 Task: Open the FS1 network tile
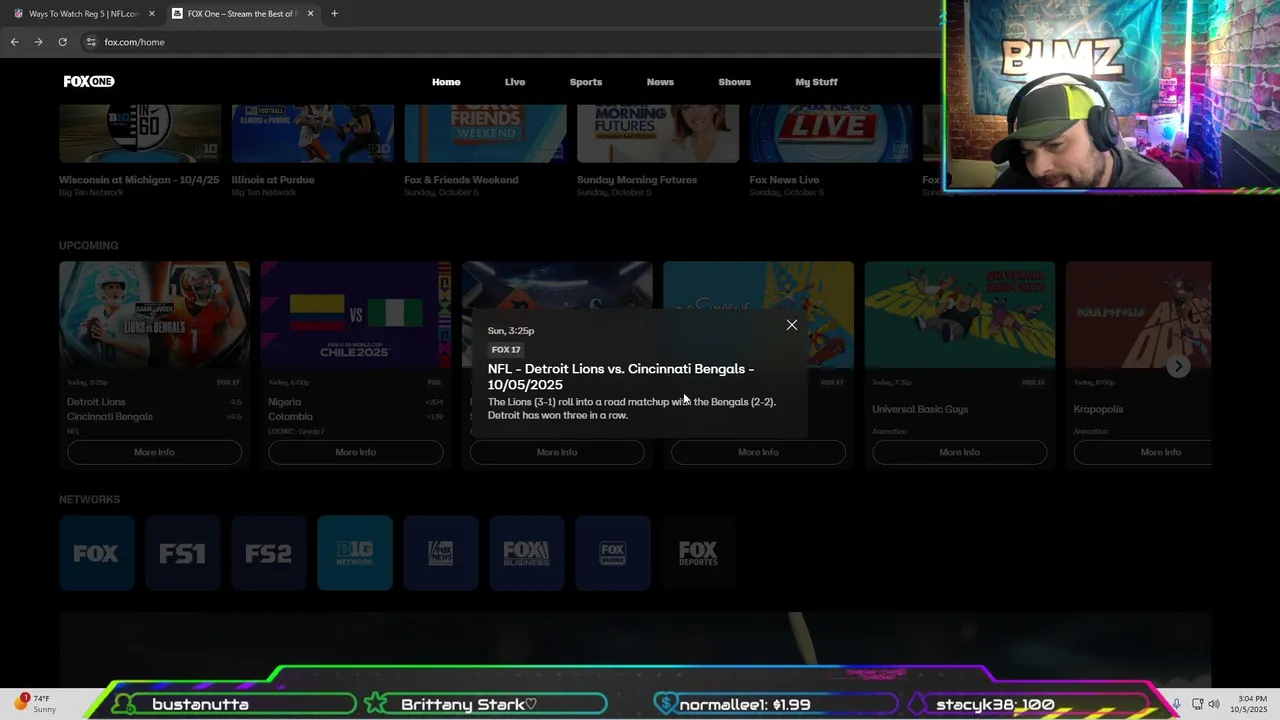183,553
